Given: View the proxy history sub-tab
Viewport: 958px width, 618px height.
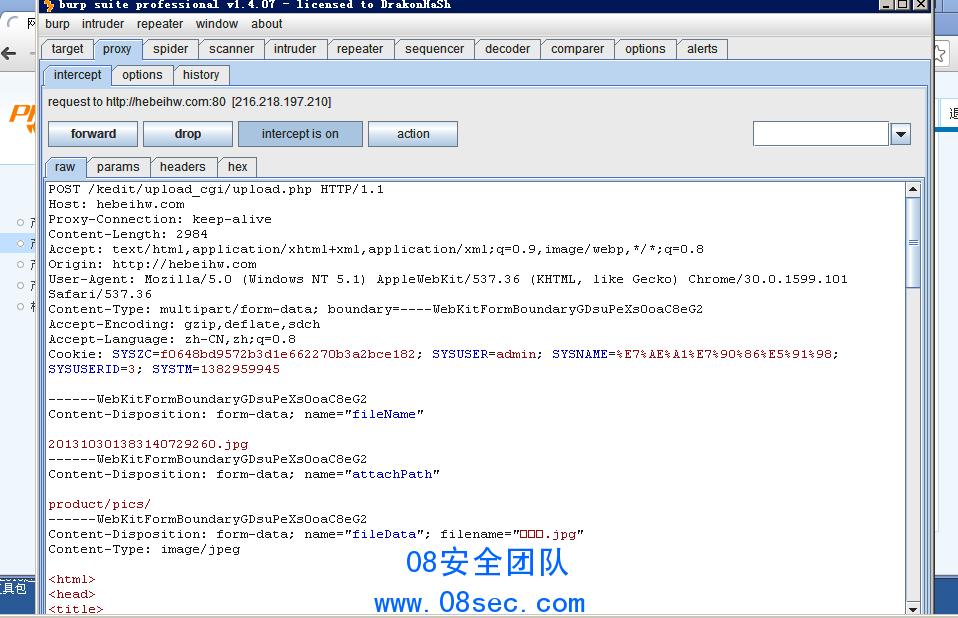Looking at the screenshot, I should pyautogui.click(x=201, y=75).
